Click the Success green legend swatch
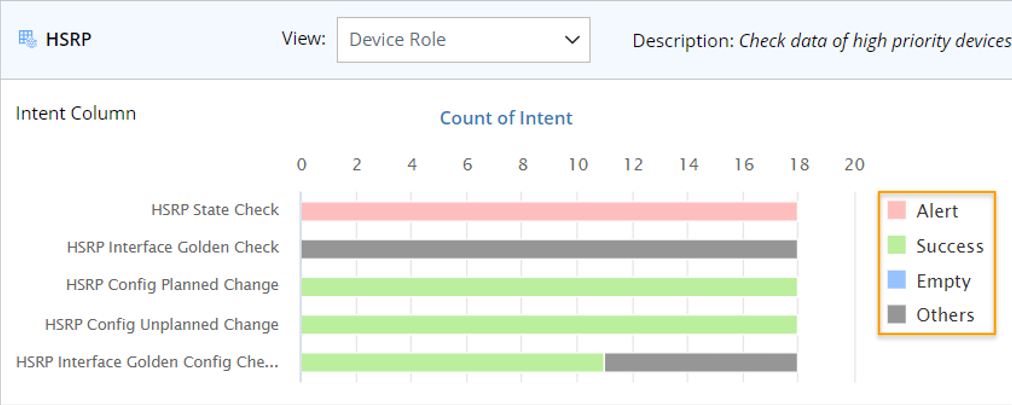This screenshot has width=1012, height=405. click(897, 245)
